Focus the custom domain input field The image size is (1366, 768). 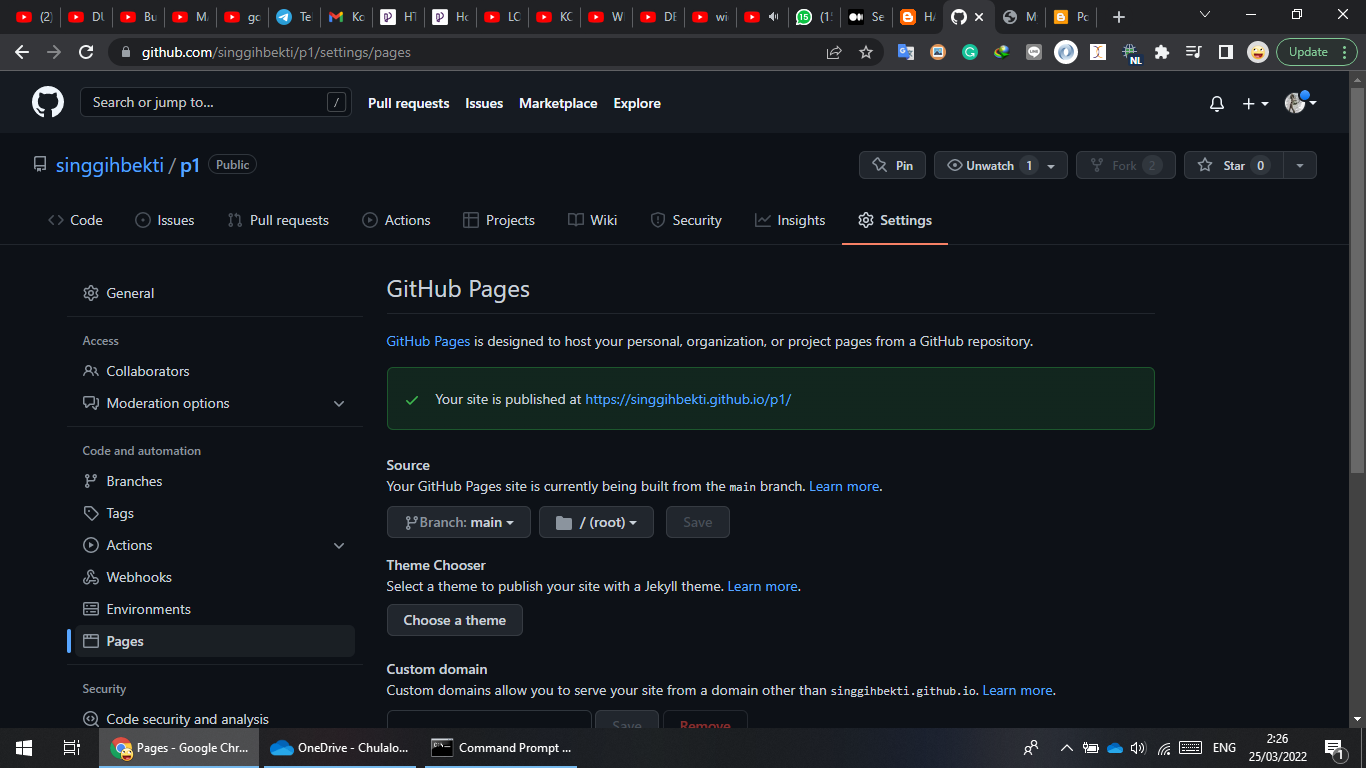coord(489,720)
